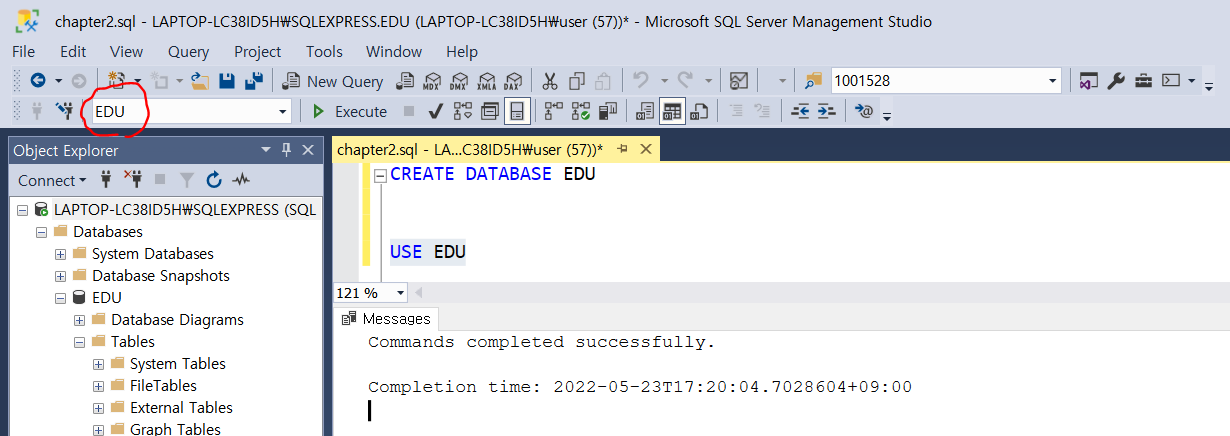This screenshot has width=1230, height=436.
Task: Copy selection with the copy icon
Action: pos(577,81)
